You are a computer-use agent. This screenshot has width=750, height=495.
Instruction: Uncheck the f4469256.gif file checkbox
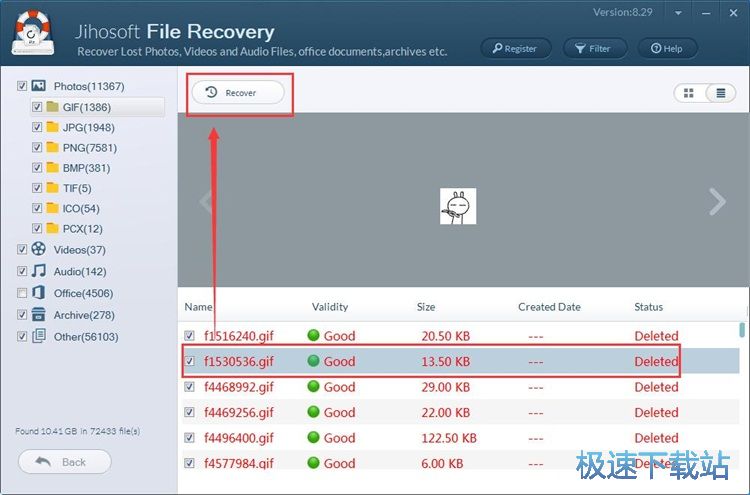[190, 412]
